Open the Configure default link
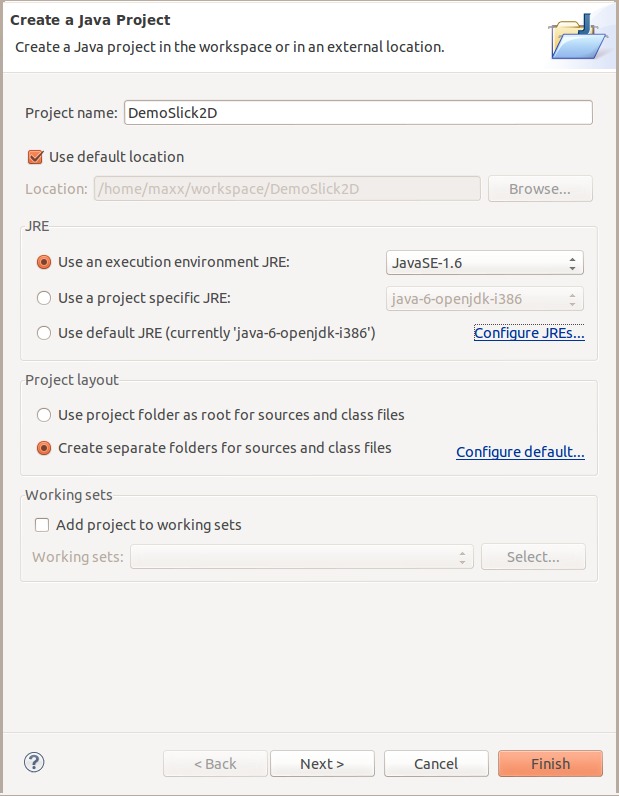The height and width of the screenshot is (796, 619). coord(520,452)
